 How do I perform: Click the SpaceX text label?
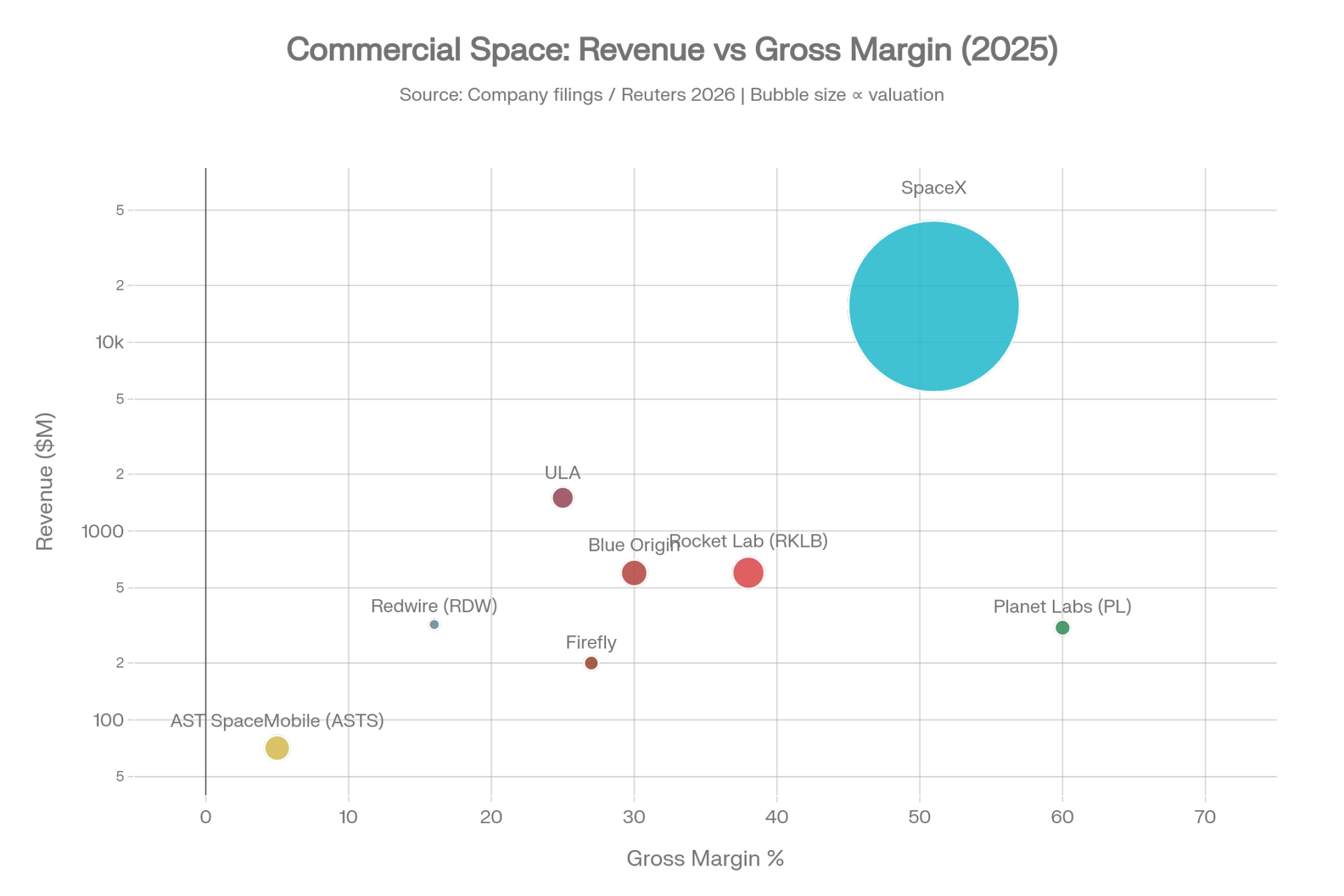tap(933, 187)
